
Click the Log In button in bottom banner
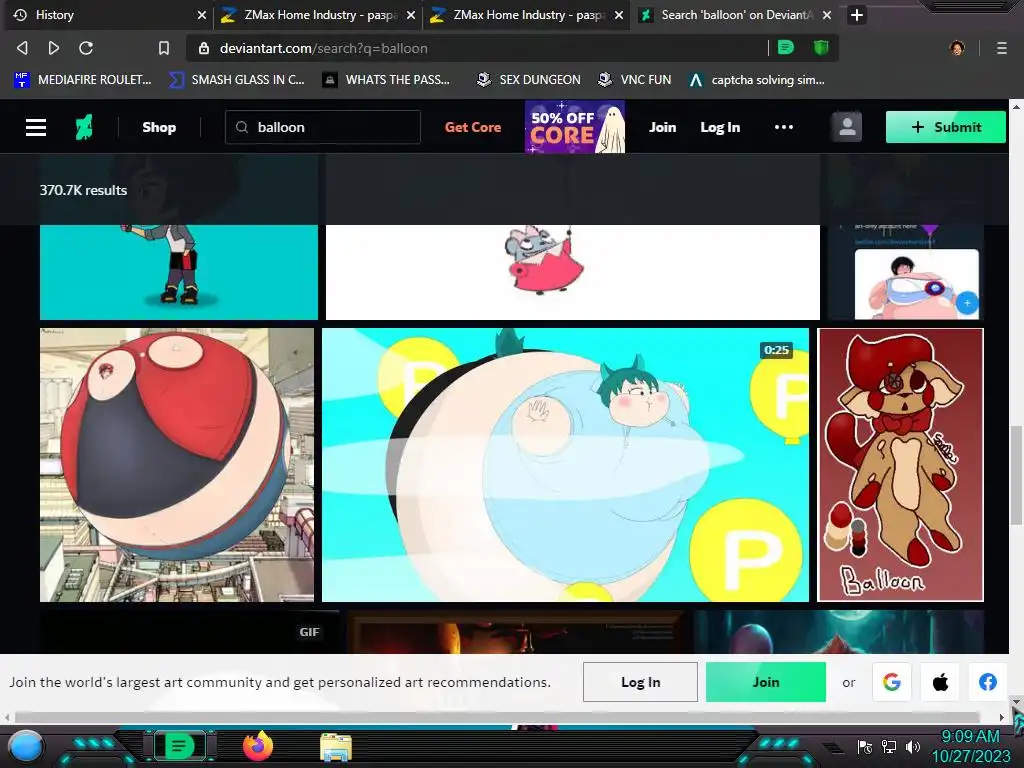[640, 682]
